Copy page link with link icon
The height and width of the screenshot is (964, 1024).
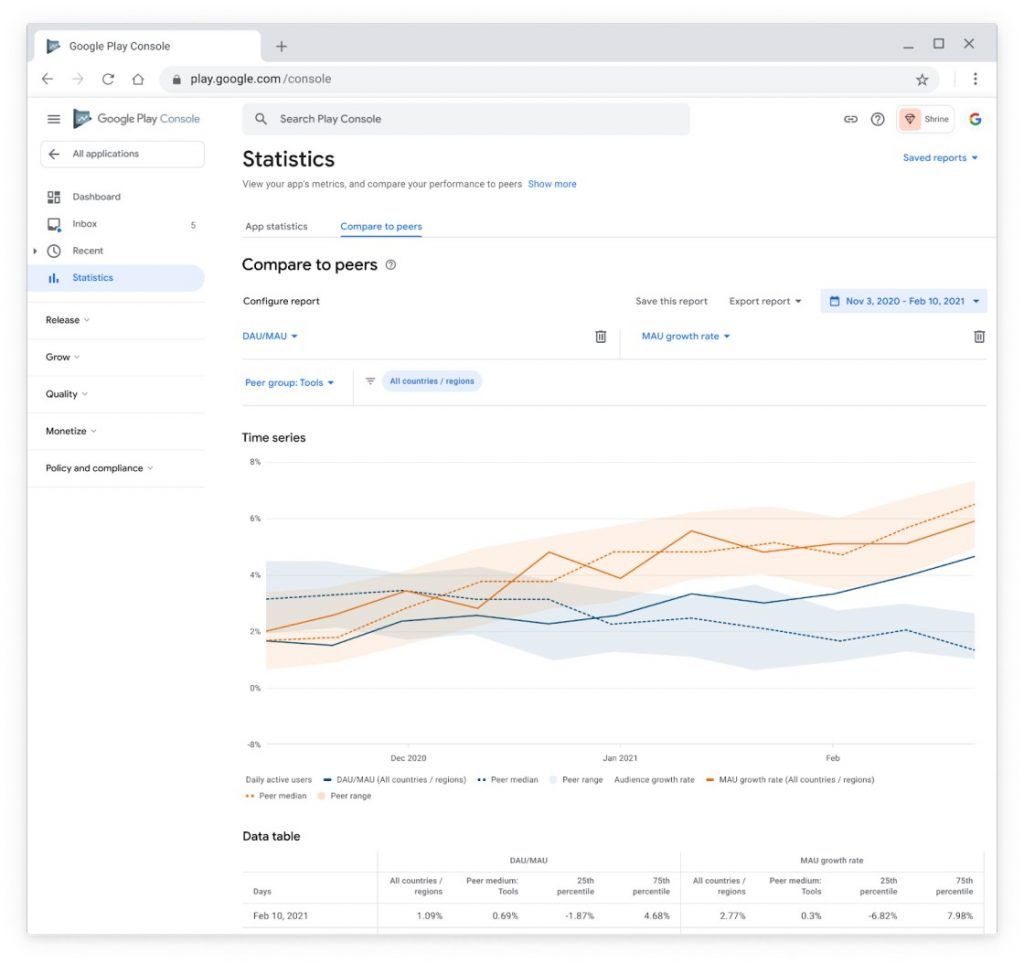850,119
